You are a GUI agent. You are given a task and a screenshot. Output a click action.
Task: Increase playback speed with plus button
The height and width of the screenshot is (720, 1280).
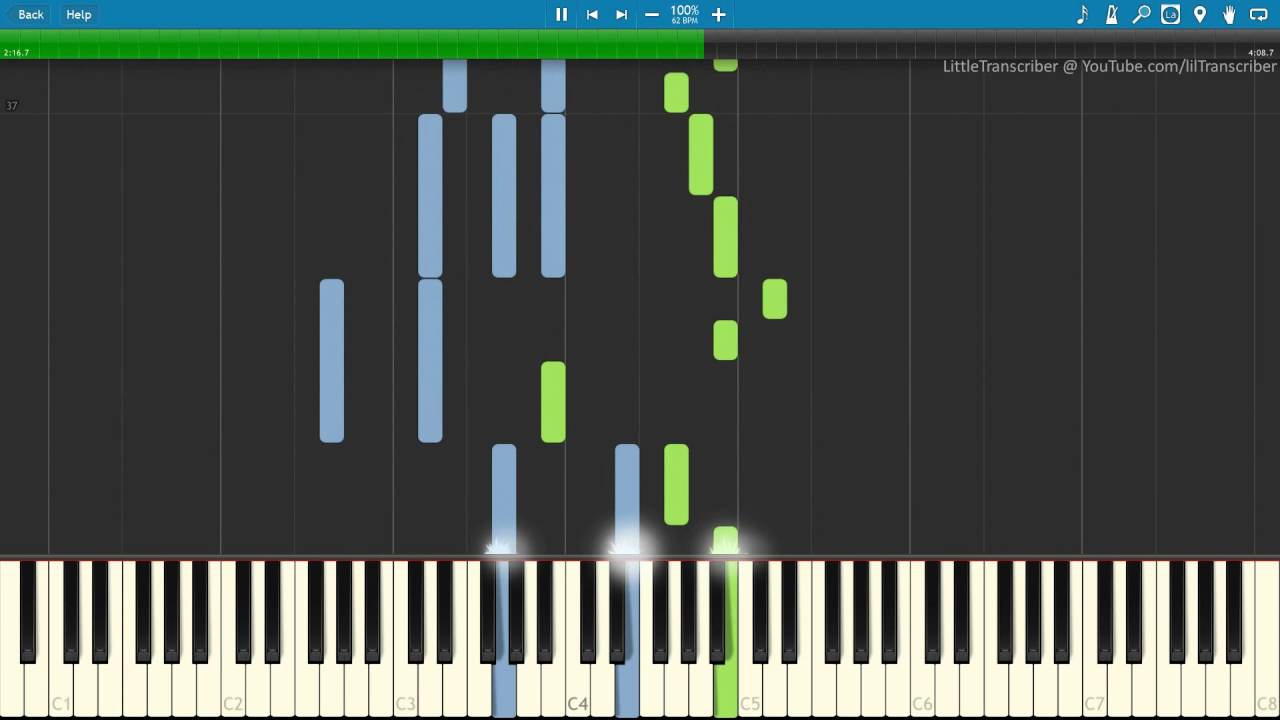[x=718, y=14]
